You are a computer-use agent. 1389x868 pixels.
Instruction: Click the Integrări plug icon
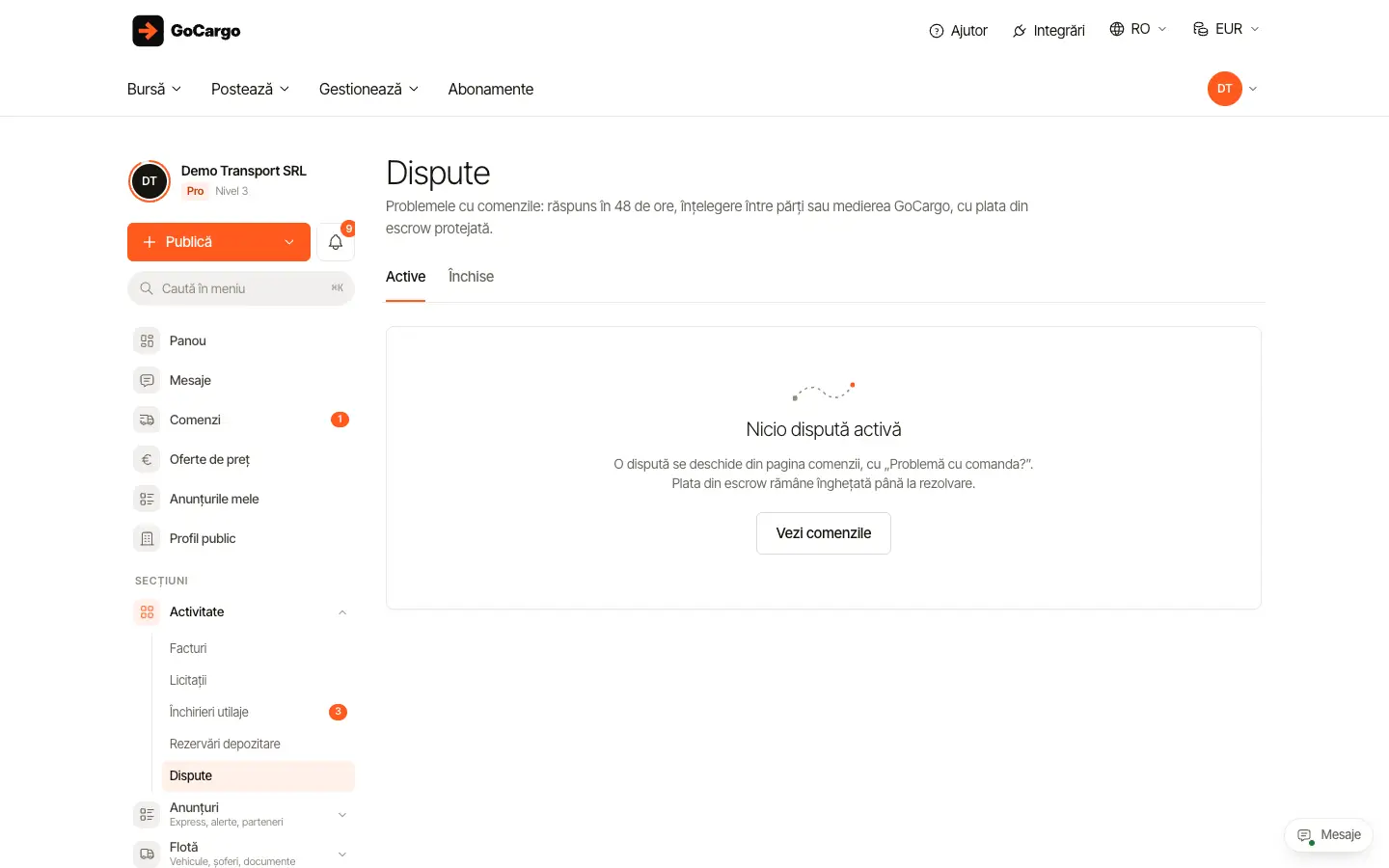click(x=1019, y=31)
